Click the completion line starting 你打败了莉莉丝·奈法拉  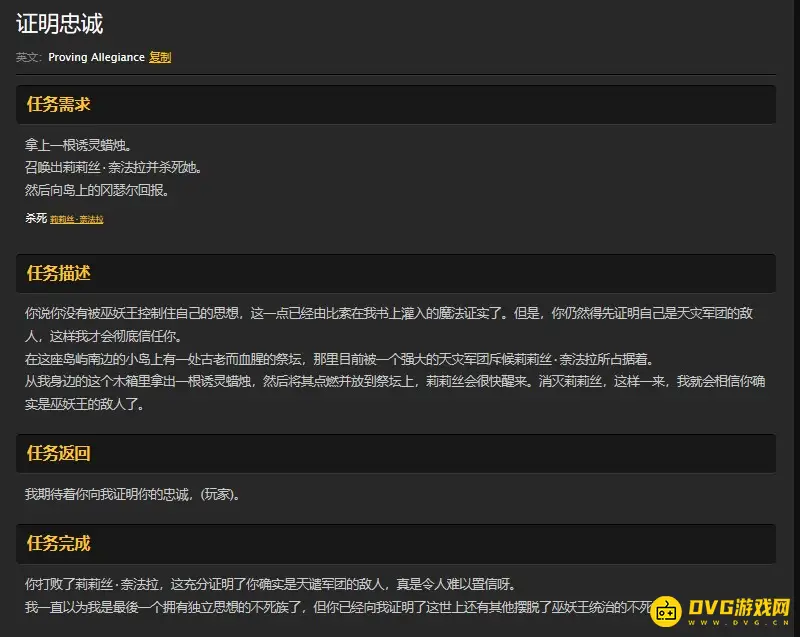click(x=270, y=584)
